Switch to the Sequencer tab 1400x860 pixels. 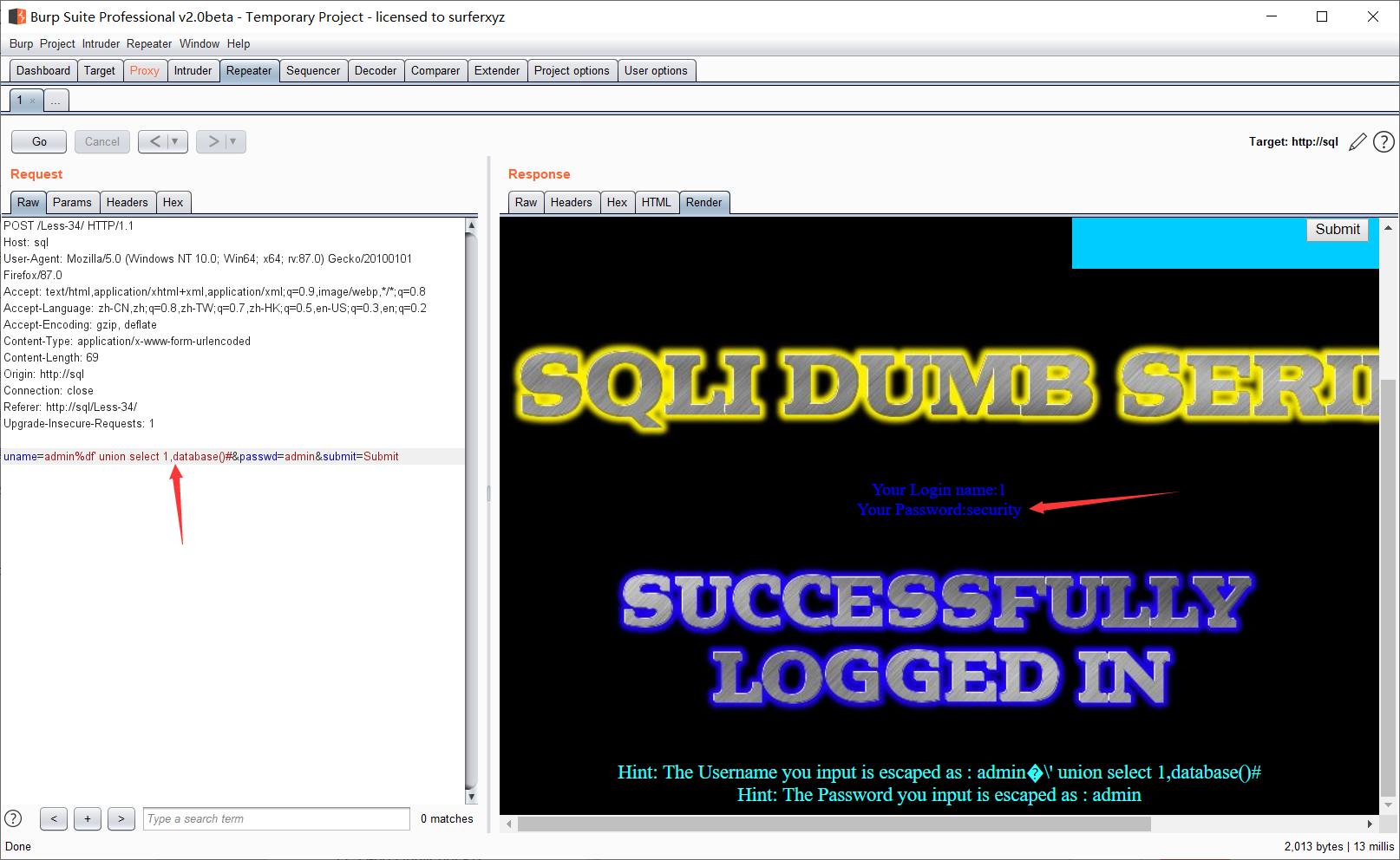(x=313, y=70)
